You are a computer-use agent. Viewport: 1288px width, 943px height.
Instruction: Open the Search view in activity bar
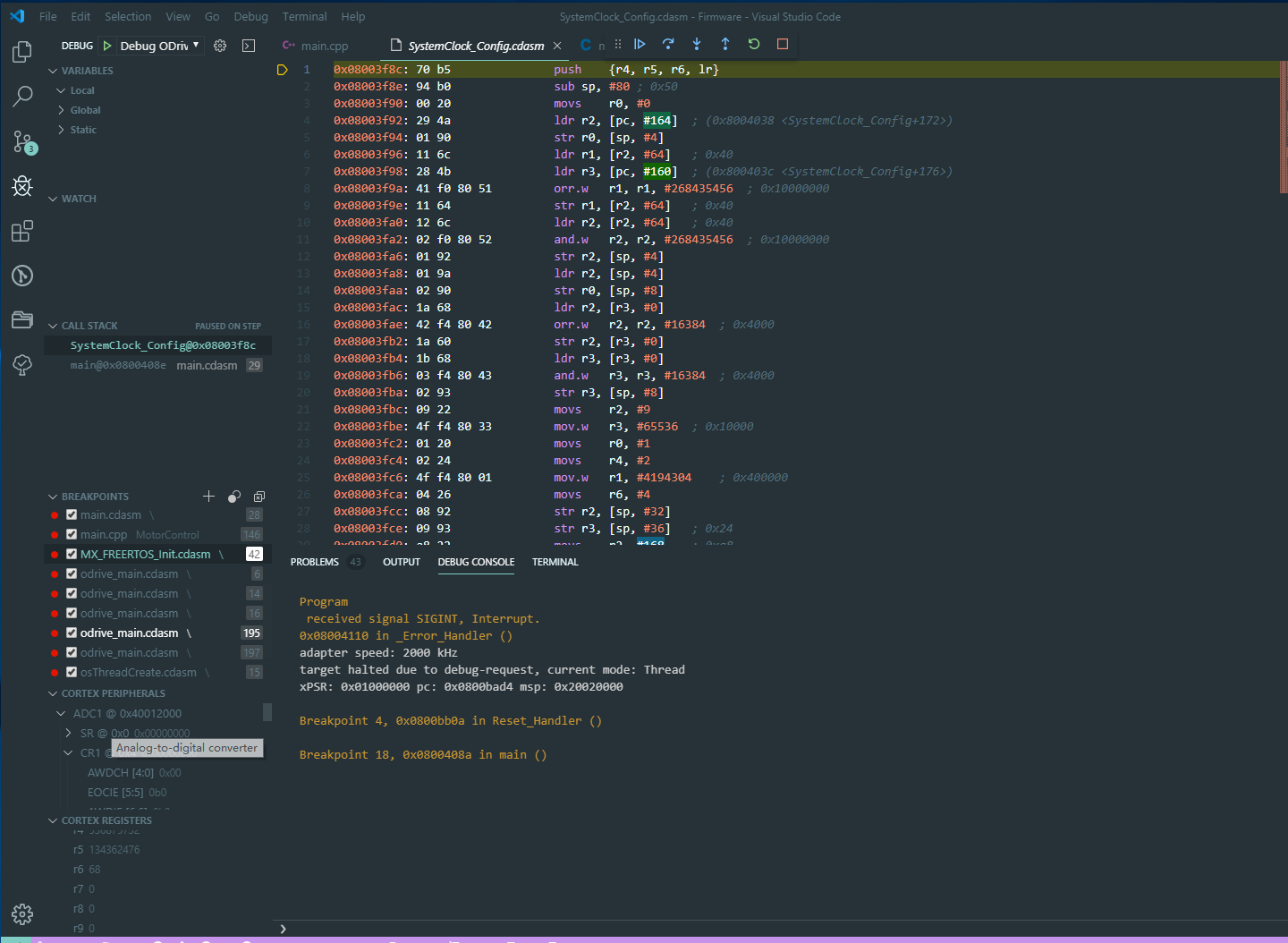click(x=22, y=97)
